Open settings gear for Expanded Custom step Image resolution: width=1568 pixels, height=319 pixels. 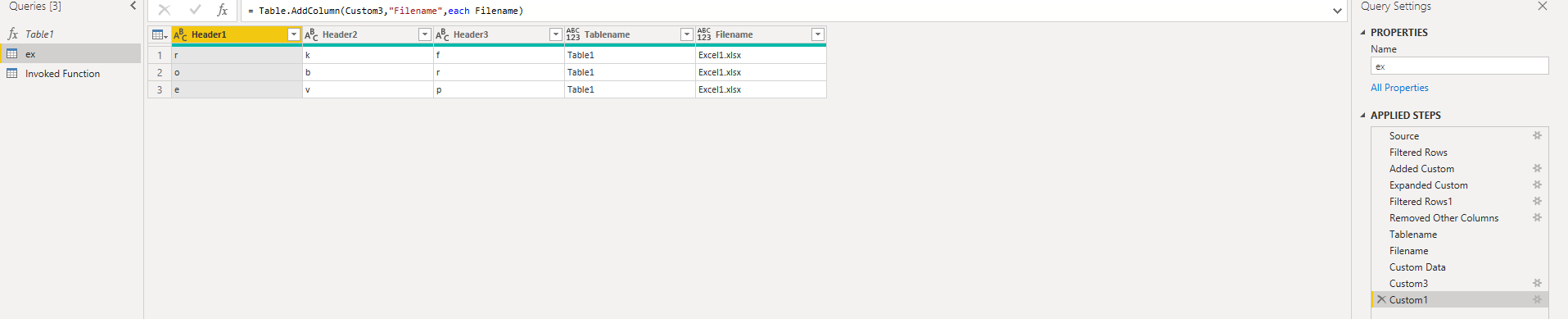1537,185
